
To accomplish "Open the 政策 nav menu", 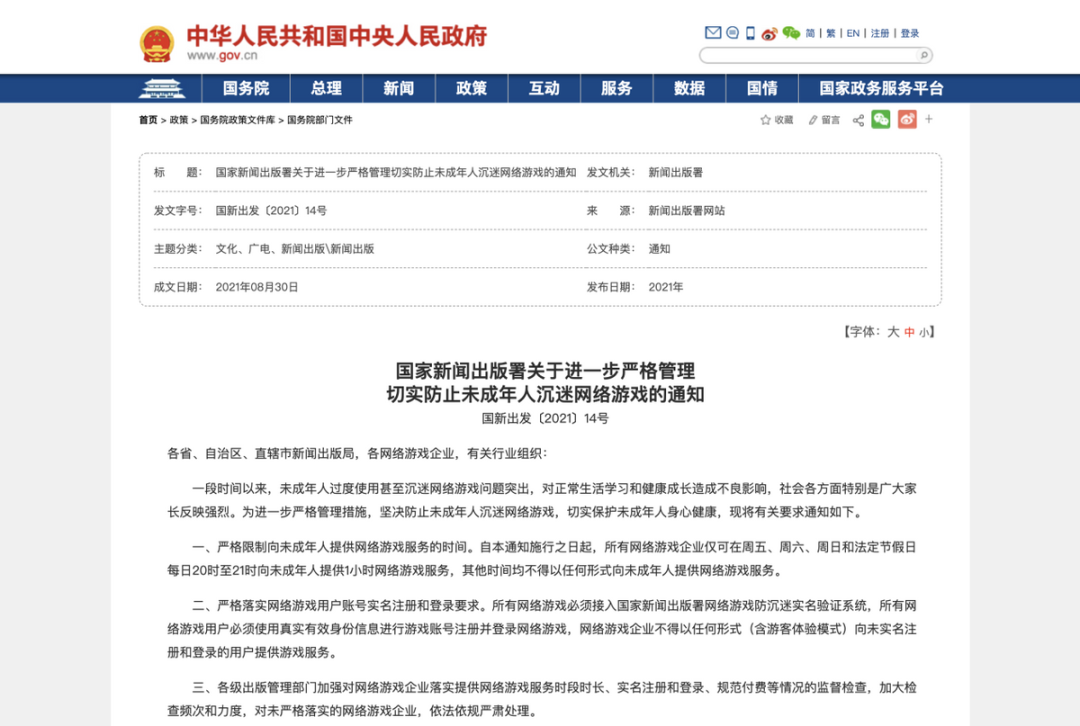I will [472, 88].
